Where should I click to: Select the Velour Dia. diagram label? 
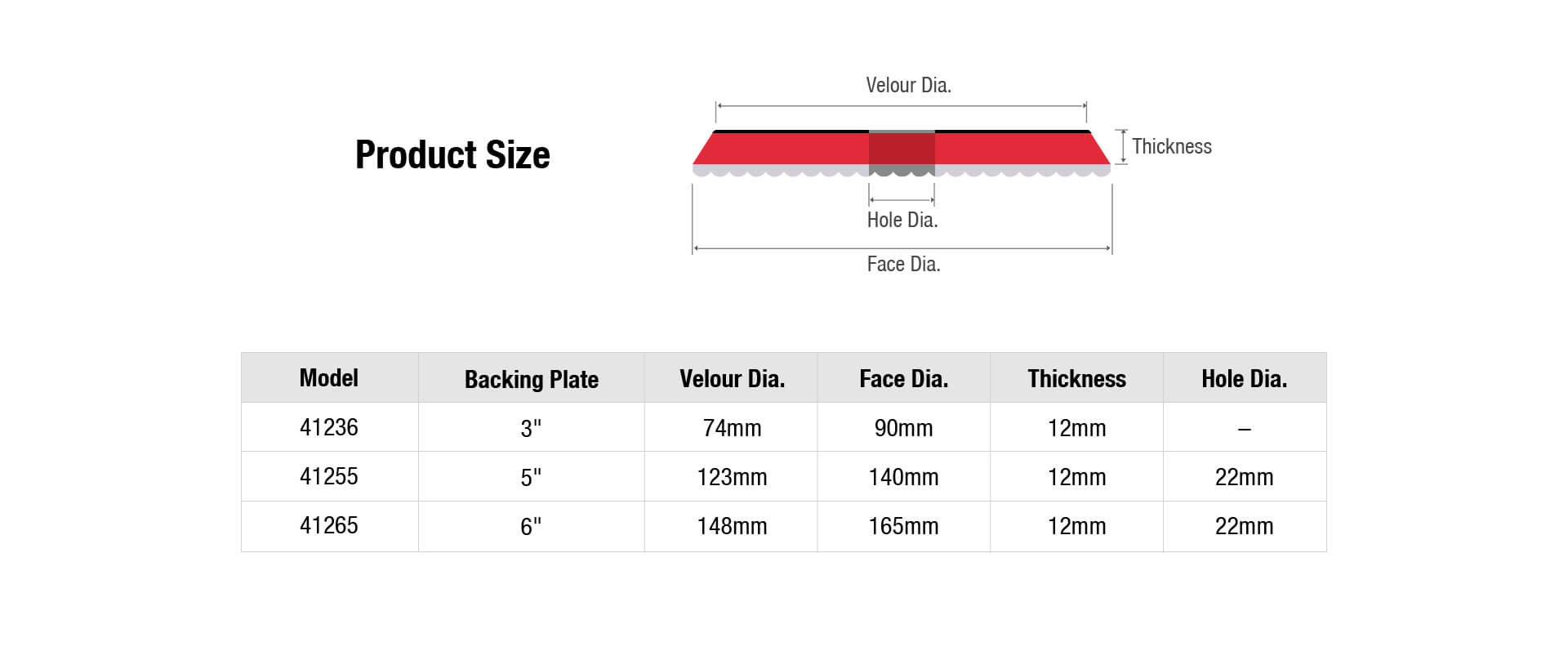click(x=908, y=86)
